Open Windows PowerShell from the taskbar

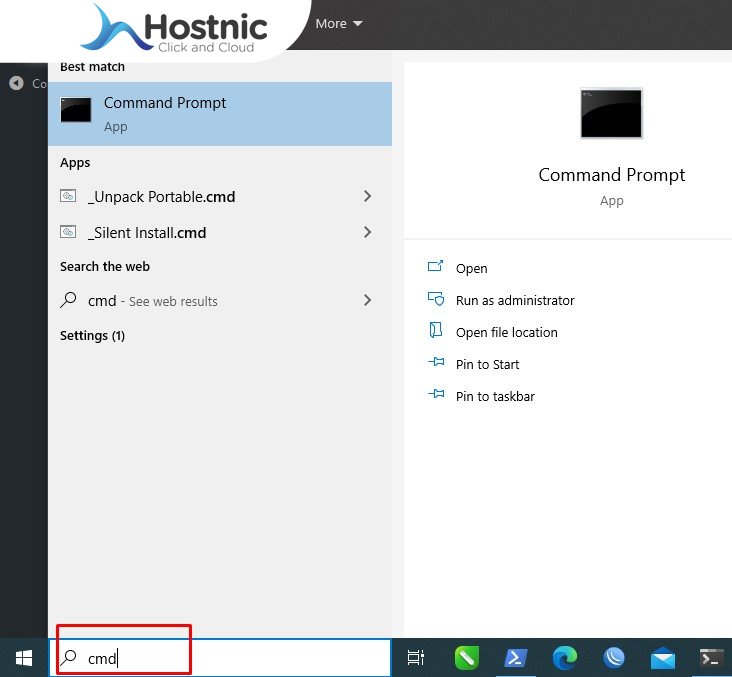515,658
